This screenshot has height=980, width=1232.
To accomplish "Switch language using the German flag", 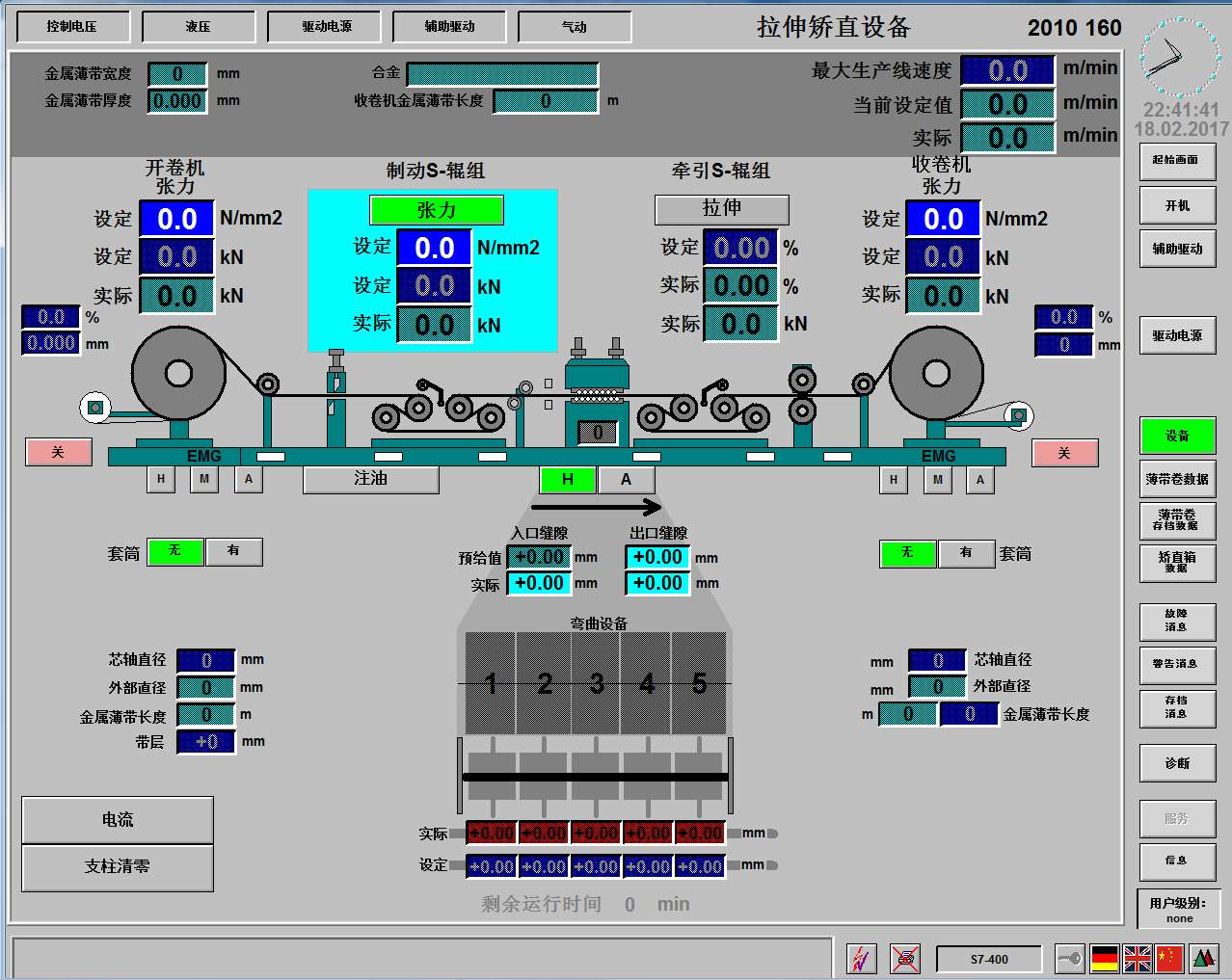I will click(1105, 959).
